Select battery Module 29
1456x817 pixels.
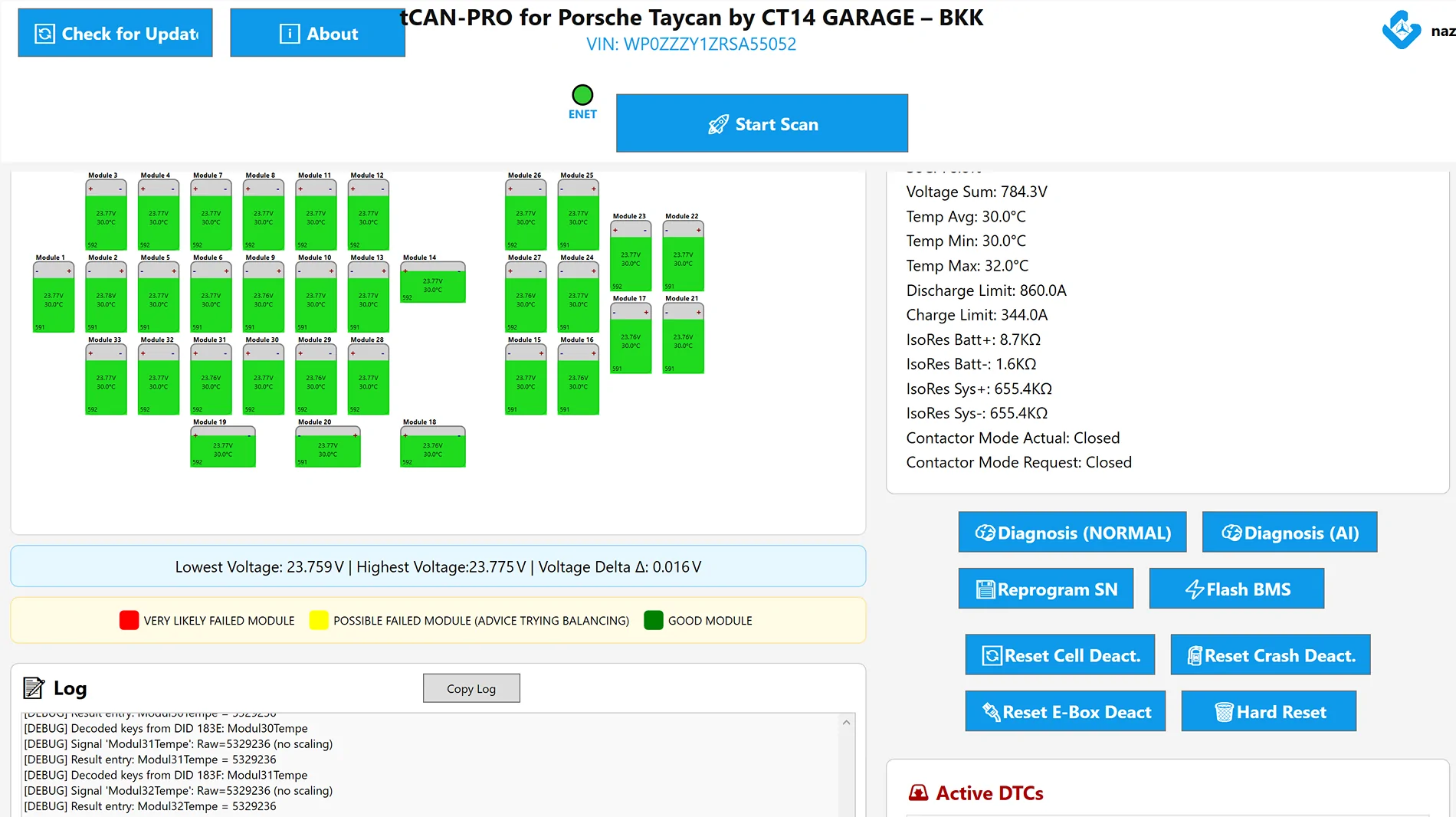tap(316, 379)
